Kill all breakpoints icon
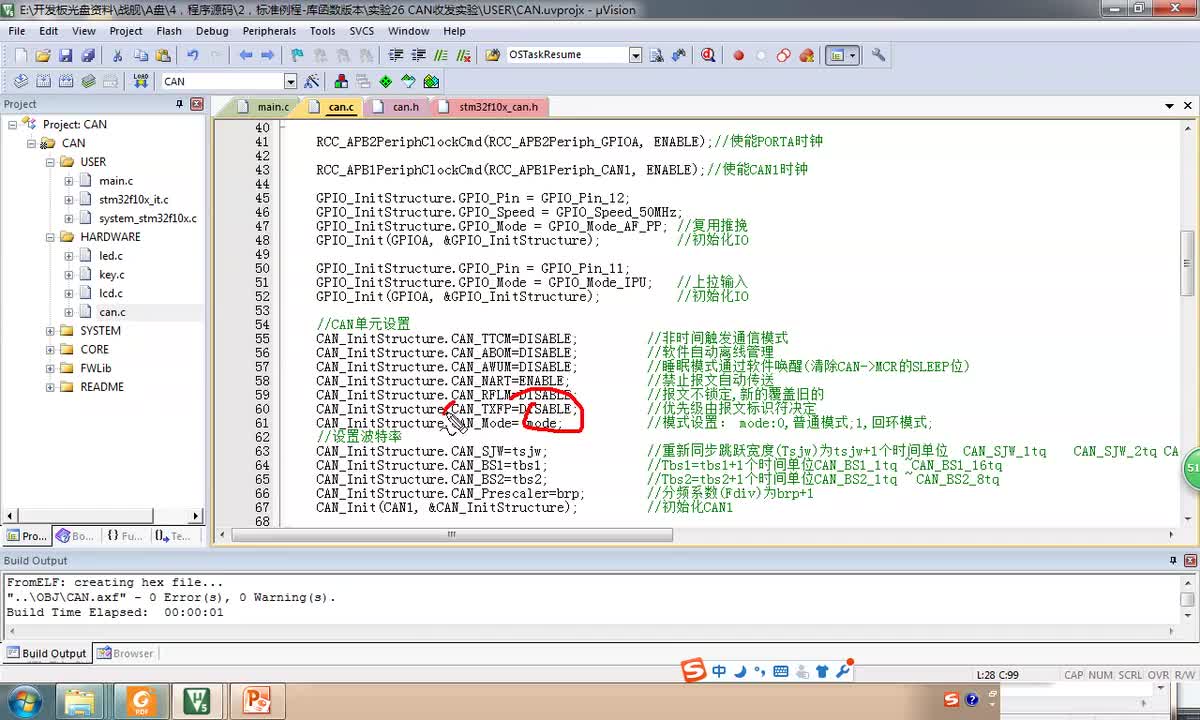This screenshot has height=720, width=1200. [806, 55]
